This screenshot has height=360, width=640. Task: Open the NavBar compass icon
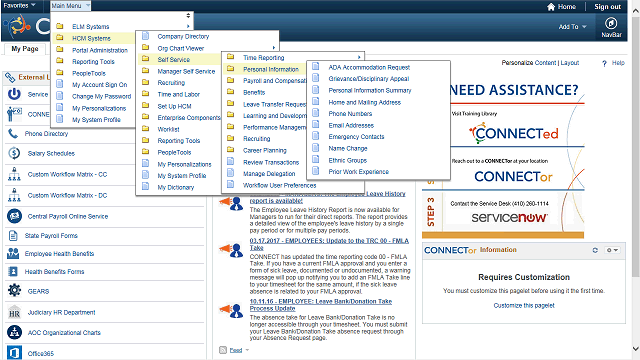tap(611, 23)
